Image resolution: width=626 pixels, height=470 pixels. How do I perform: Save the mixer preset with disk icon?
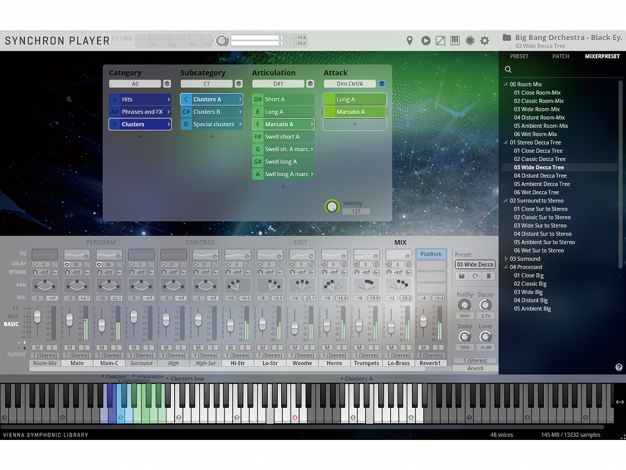(x=462, y=276)
